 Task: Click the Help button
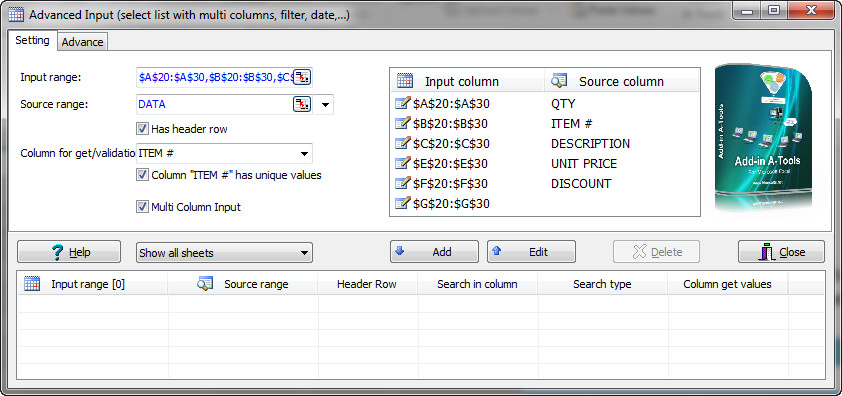click(x=69, y=252)
